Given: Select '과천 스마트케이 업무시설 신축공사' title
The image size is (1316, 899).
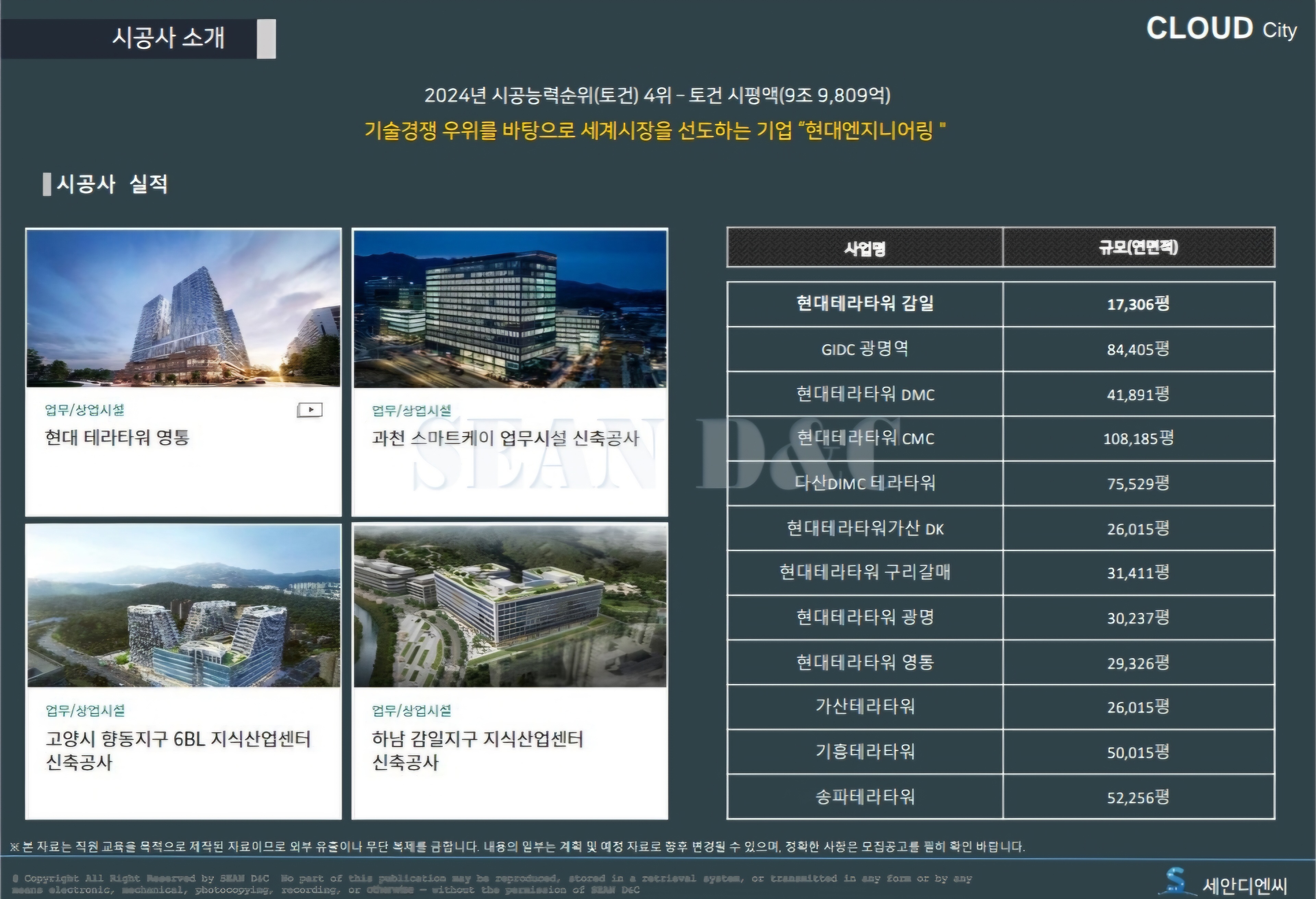Looking at the screenshot, I should (x=506, y=438).
